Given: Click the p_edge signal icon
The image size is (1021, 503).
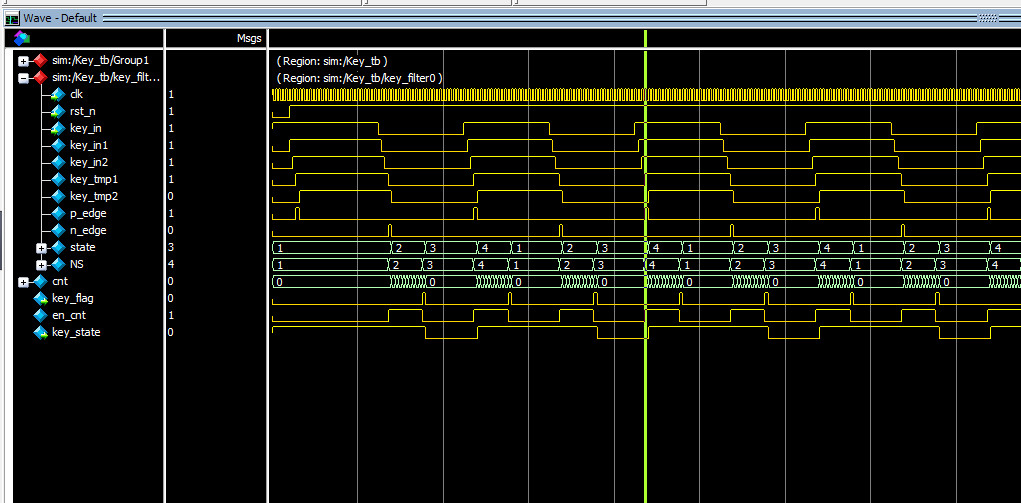Looking at the screenshot, I should (57, 213).
